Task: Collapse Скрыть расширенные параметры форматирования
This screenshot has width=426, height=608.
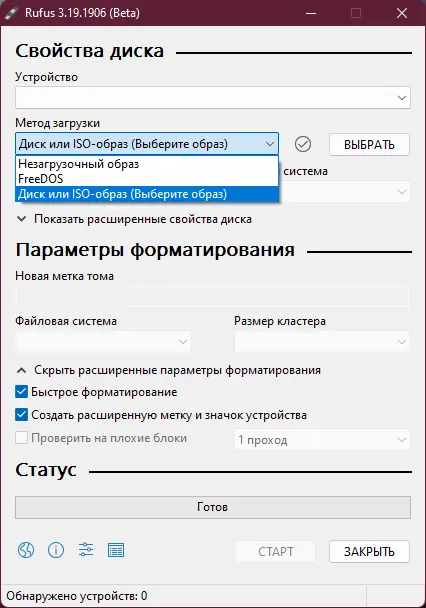Action: [x=168, y=370]
